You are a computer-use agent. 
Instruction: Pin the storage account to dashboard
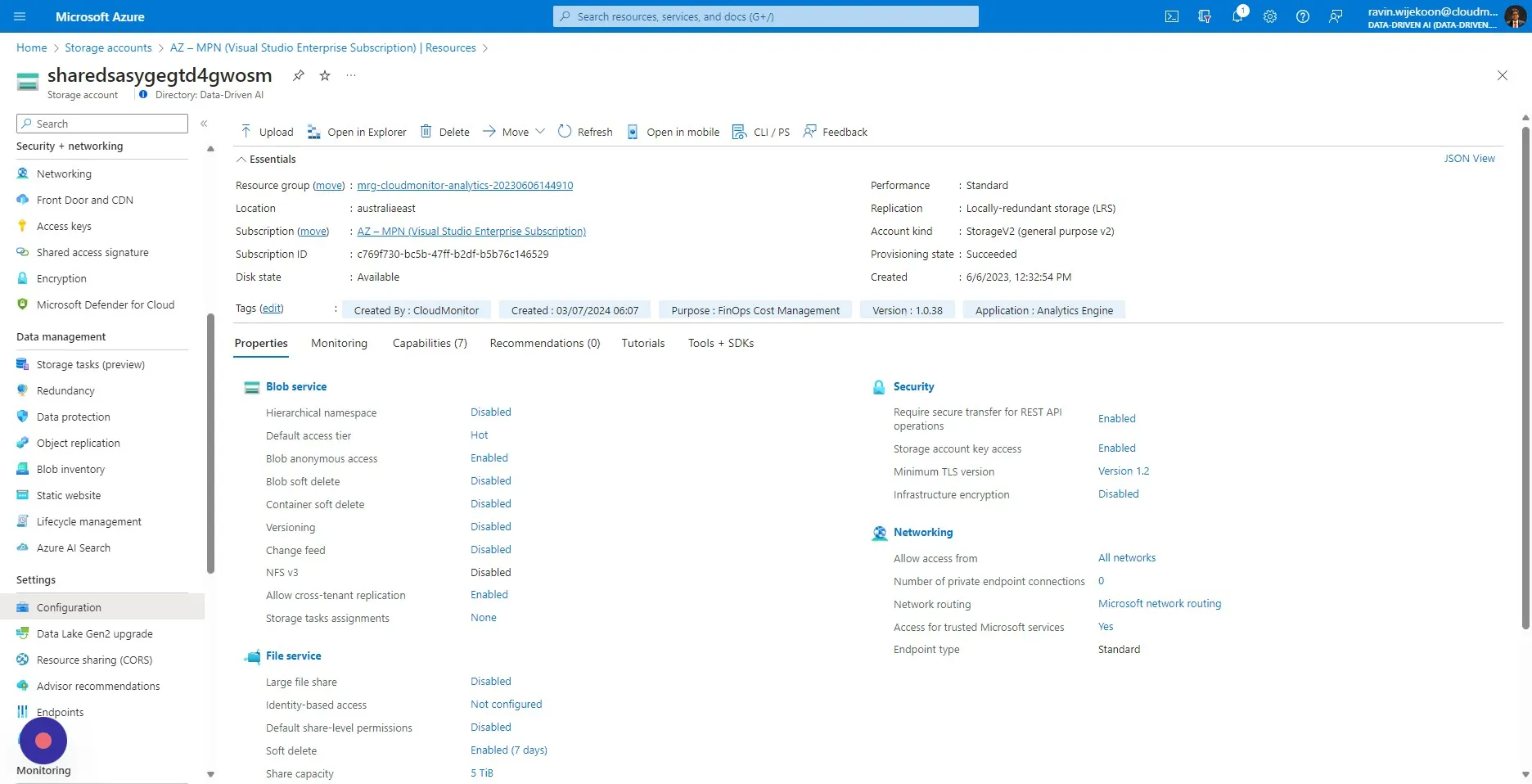tap(299, 75)
